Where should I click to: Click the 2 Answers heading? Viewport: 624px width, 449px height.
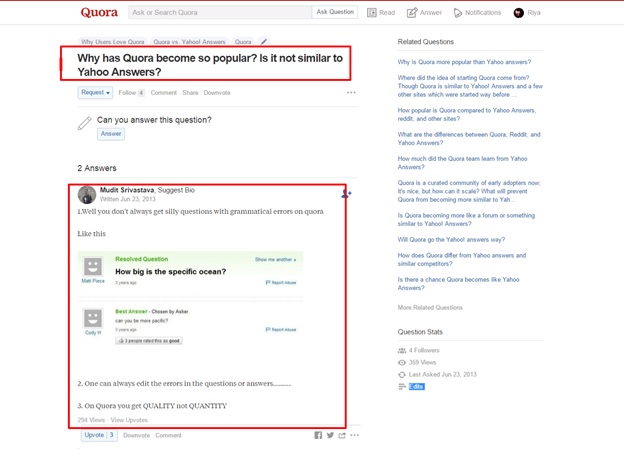[97, 168]
